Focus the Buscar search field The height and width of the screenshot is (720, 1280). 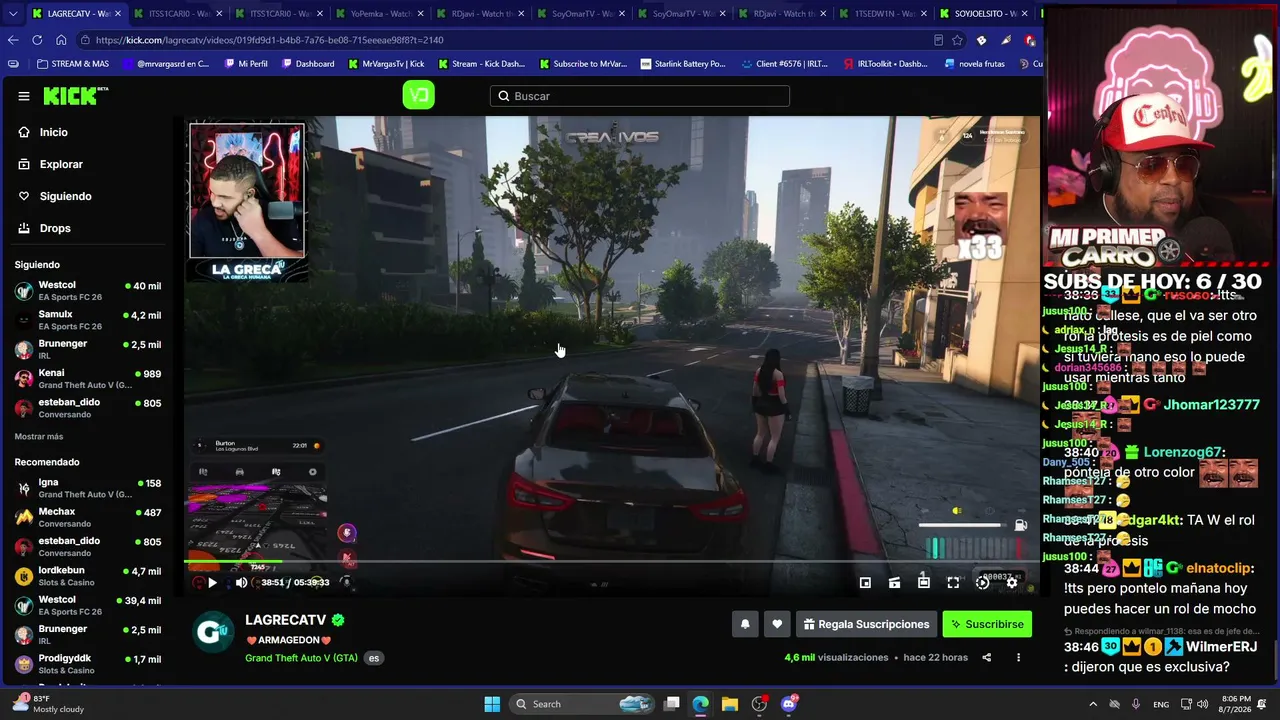[x=640, y=96]
